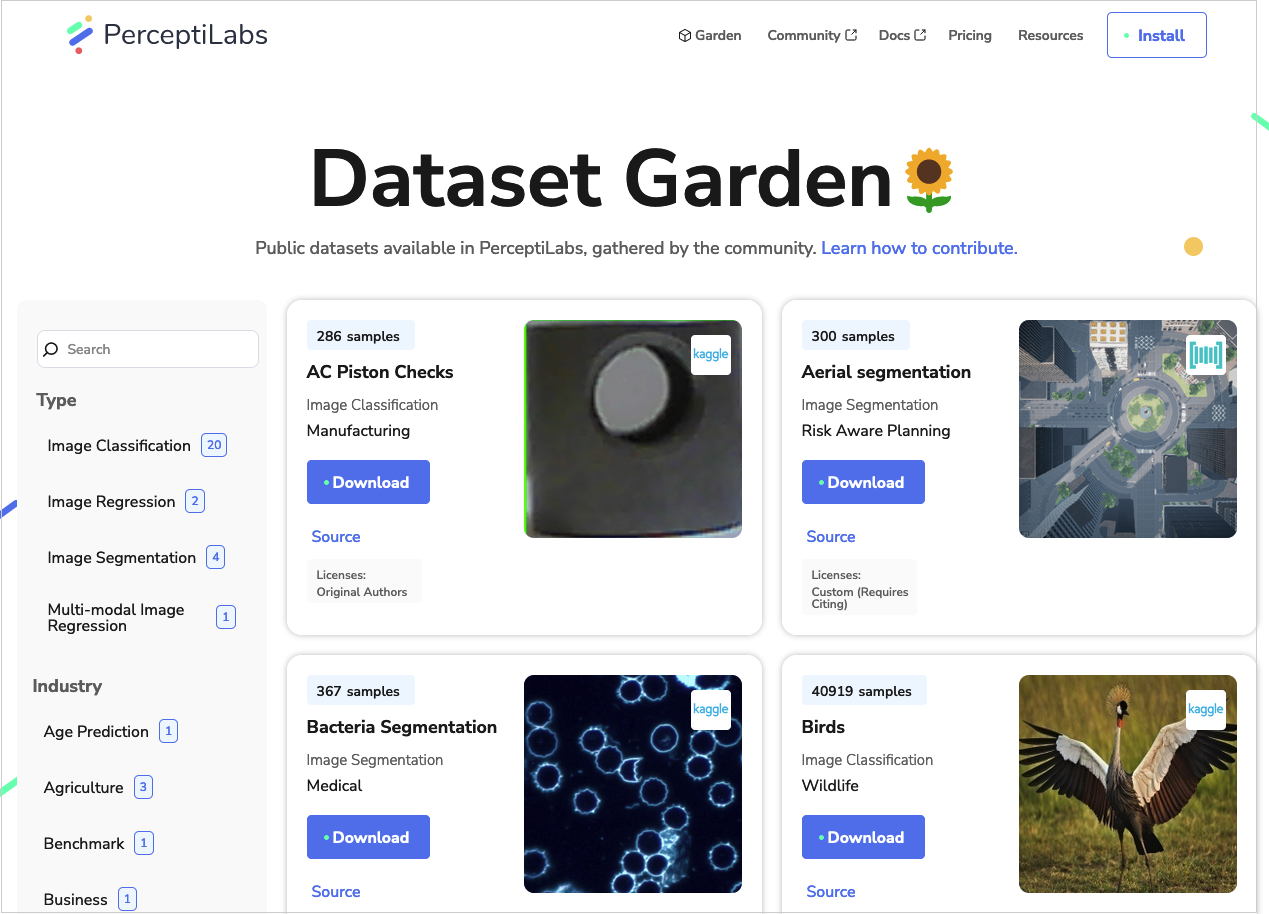Viewport: 1269px width, 914px height.
Task: Click the external link icon next to Community
Action: 851,35
